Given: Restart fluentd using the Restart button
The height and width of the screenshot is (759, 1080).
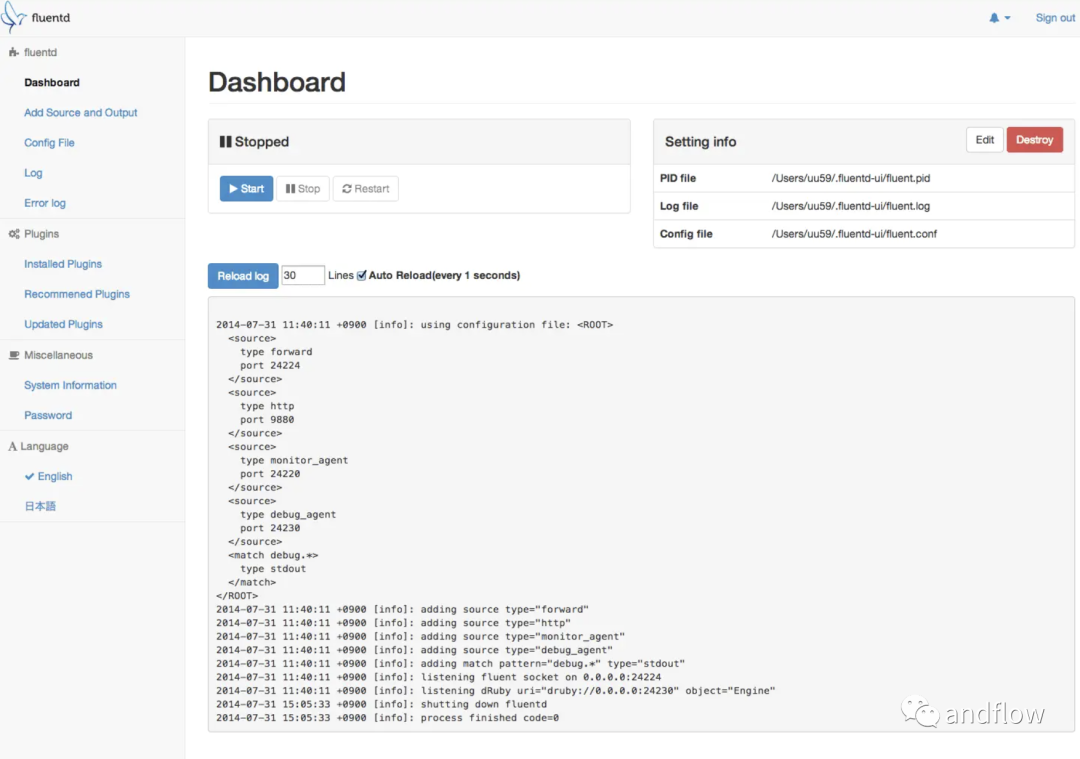Looking at the screenshot, I should (x=365, y=189).
